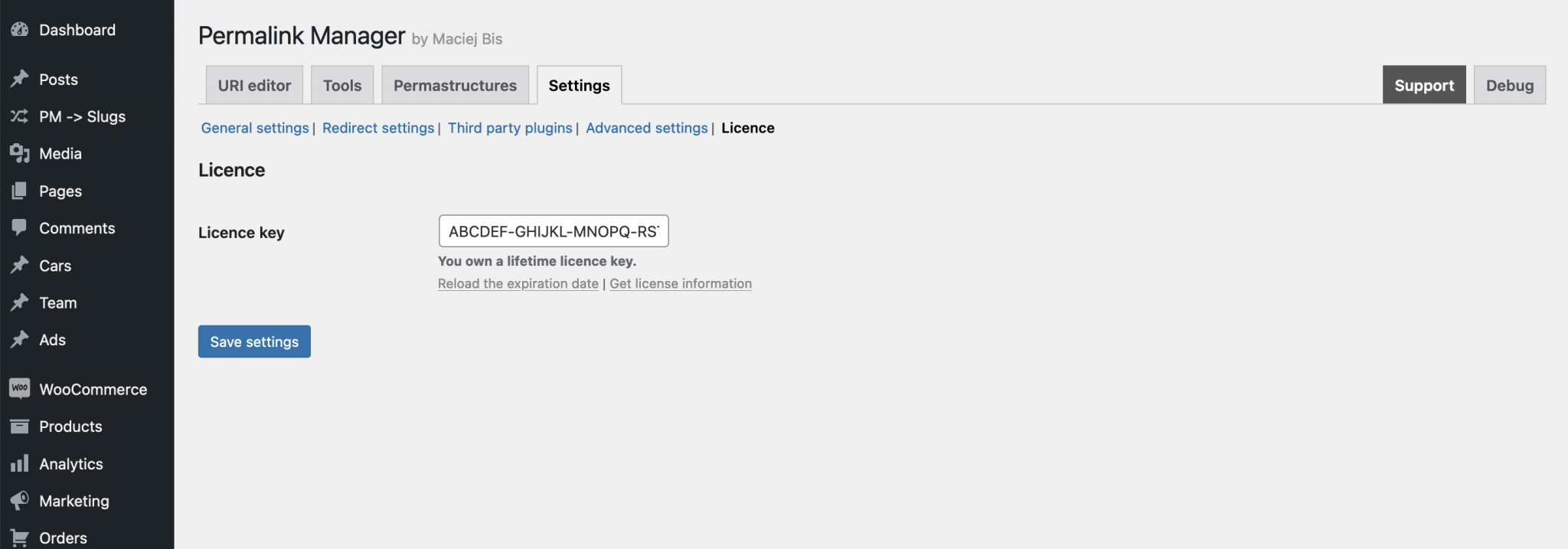Image resolution: width=1568 pixels, height=549 pixels.
Task: Open the Debug tab
Action: point(1510,85)
